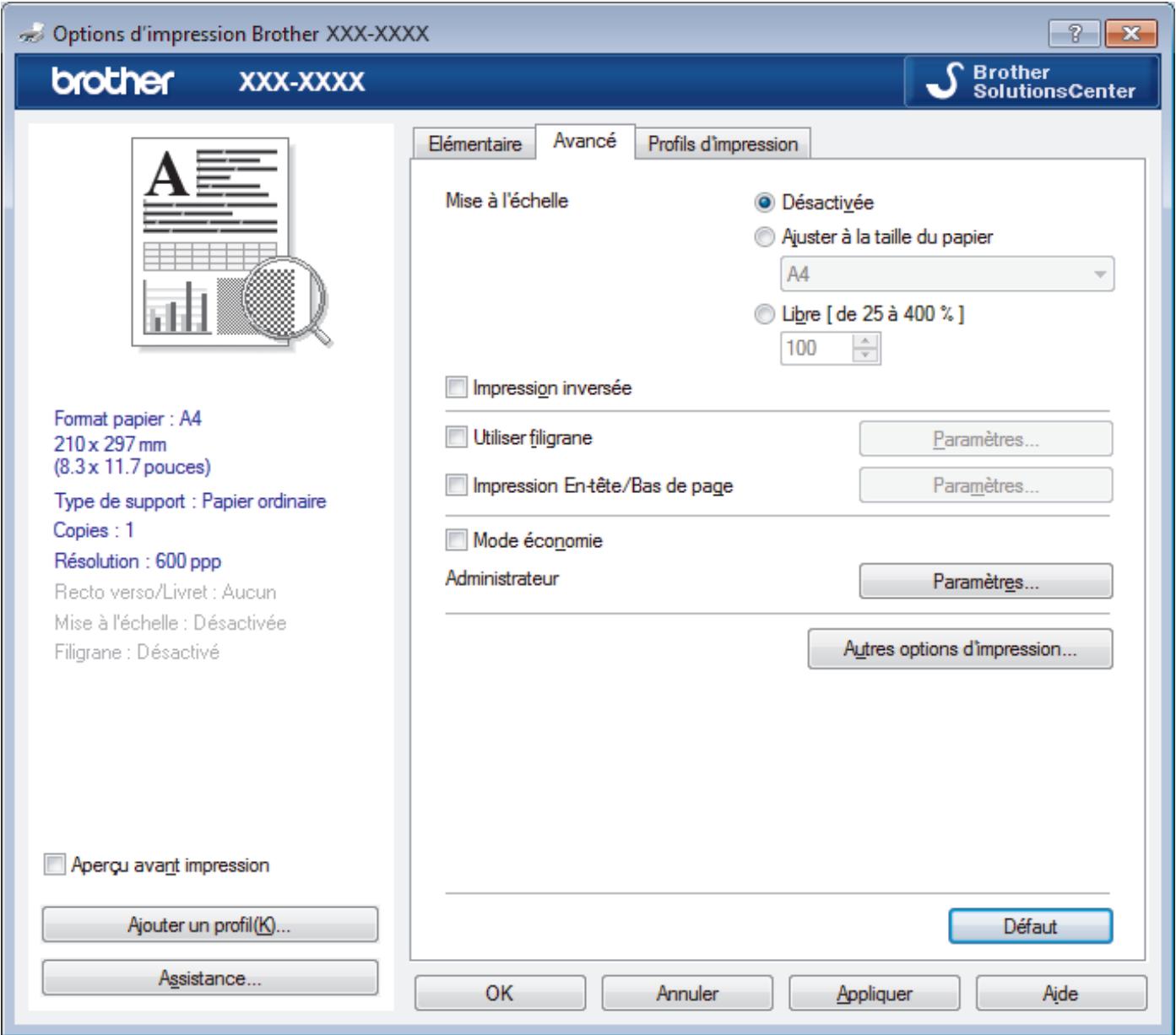1176x1035 pixels.
Task: Open Administrateur Paramètres button
Action: click(986, 582)
